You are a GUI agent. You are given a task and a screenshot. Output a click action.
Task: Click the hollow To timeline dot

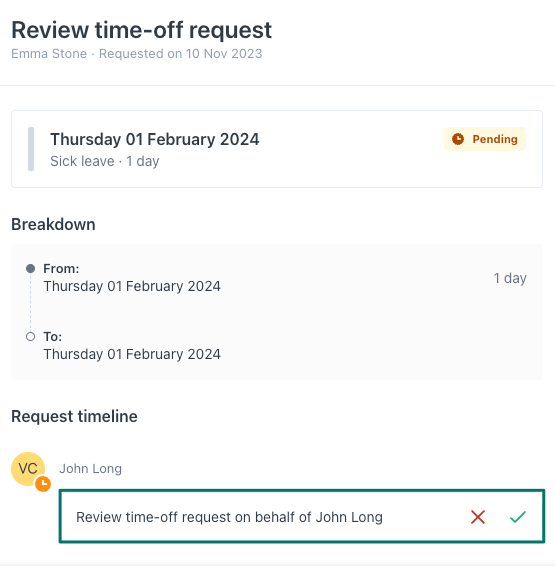click(x=31, y=337)
